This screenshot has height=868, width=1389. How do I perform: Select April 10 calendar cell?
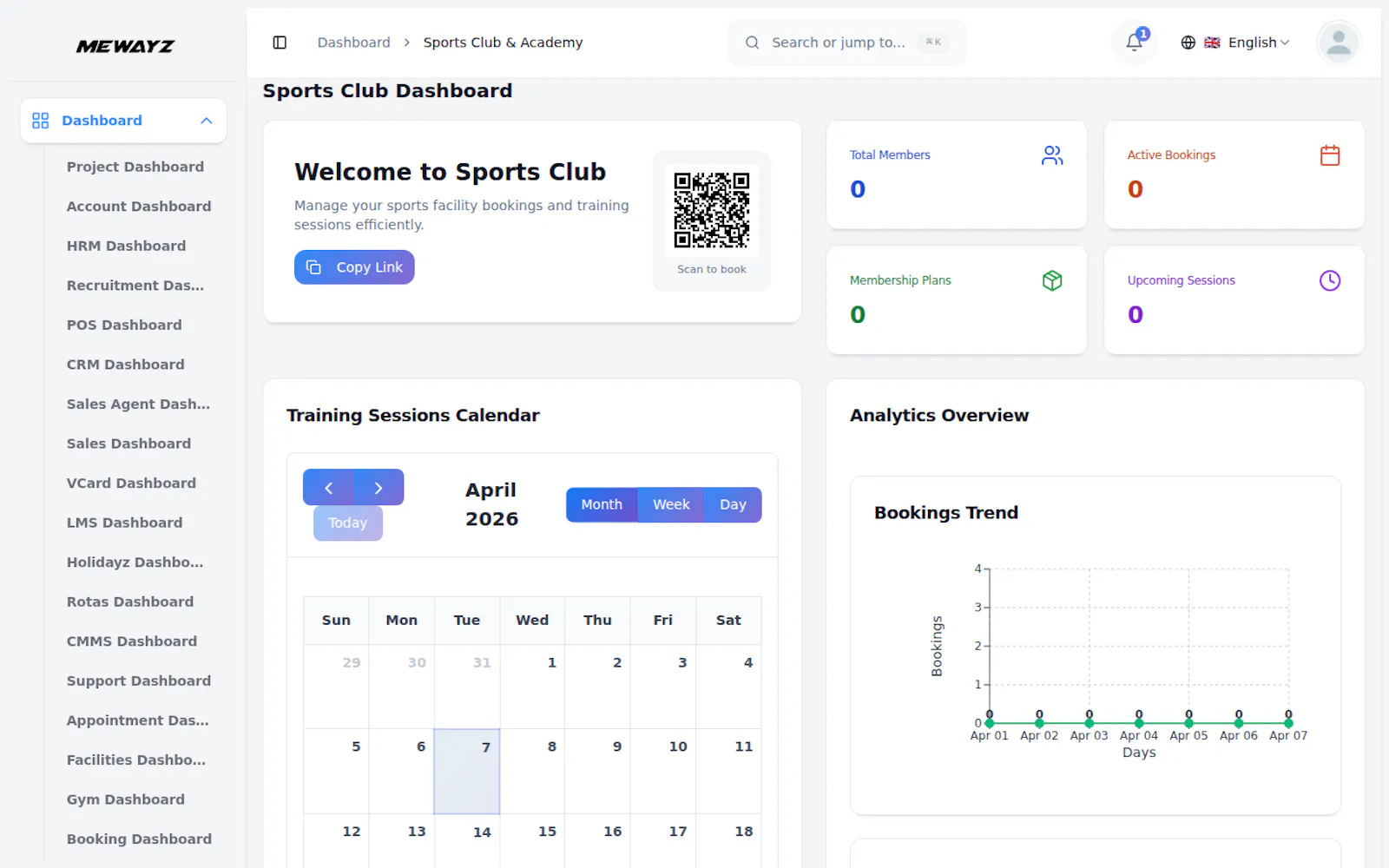pyautogui.click(x=662, y=771)
